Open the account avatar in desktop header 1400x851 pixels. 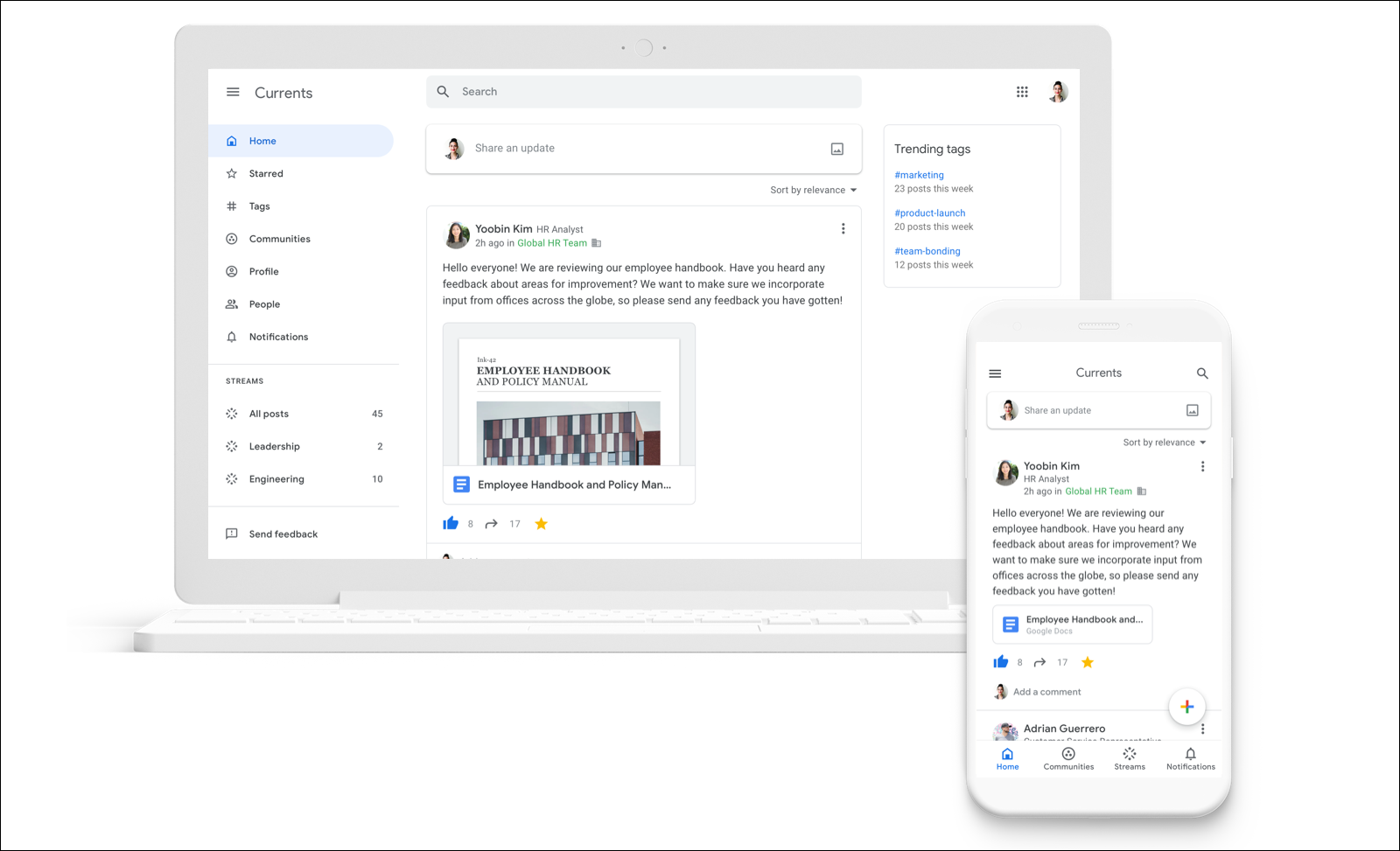pyautogui.click(x=1058, y=92)
